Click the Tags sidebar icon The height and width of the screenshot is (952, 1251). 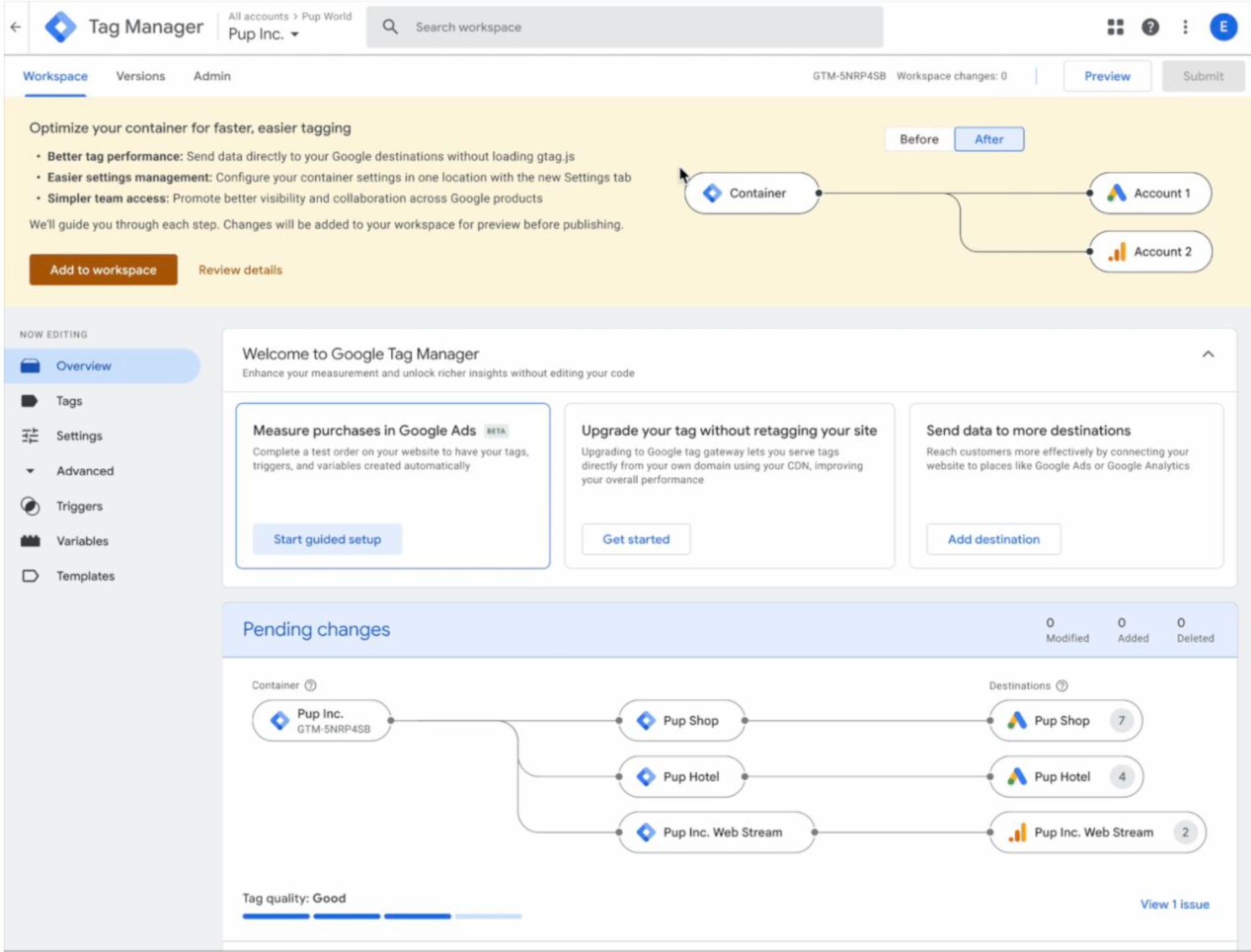click(x=30, y=401)
